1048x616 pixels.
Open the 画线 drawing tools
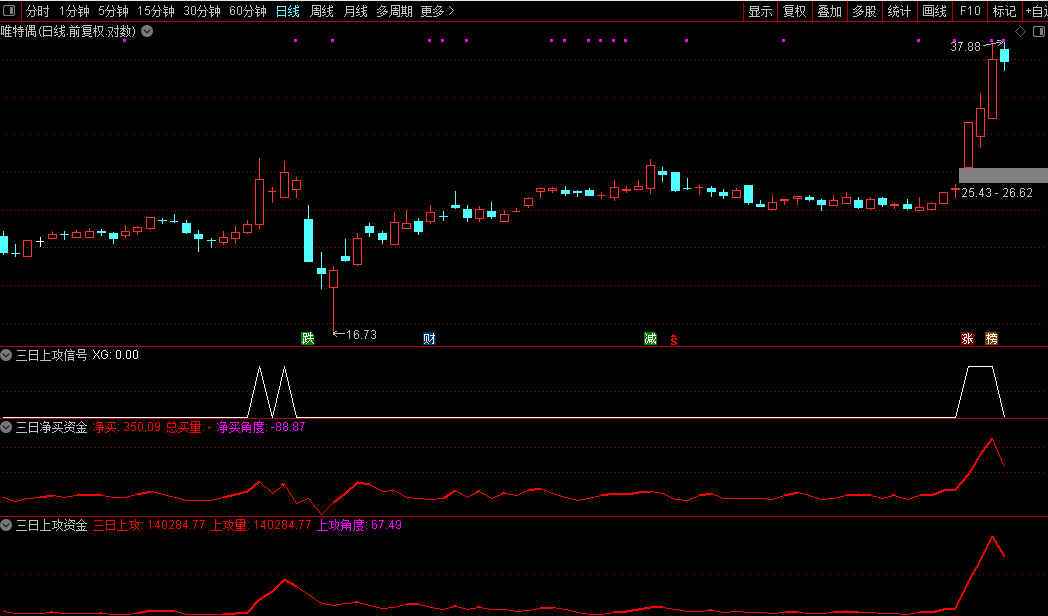point(934,11)
